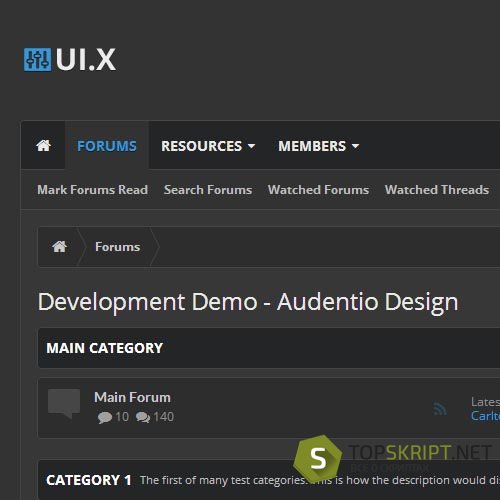This screenshot has height=500, width=500.
Task: Click the Forums breadcrumb item
Action: [118, 247]
